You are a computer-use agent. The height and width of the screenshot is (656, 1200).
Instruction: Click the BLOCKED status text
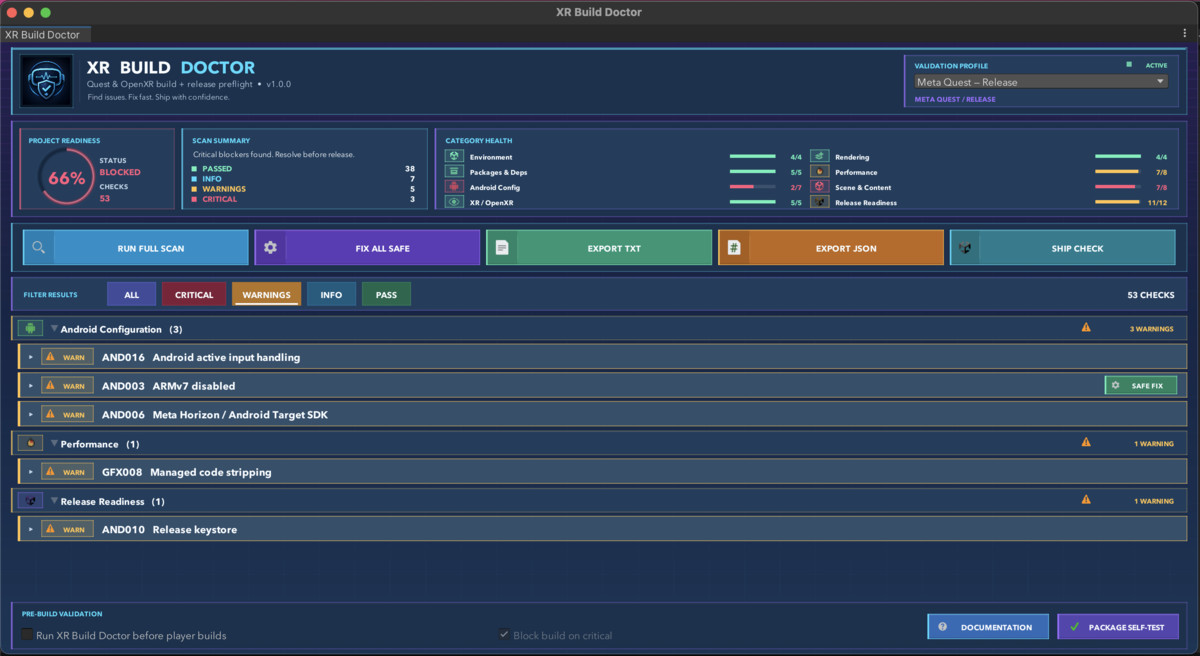click(120, 172)
